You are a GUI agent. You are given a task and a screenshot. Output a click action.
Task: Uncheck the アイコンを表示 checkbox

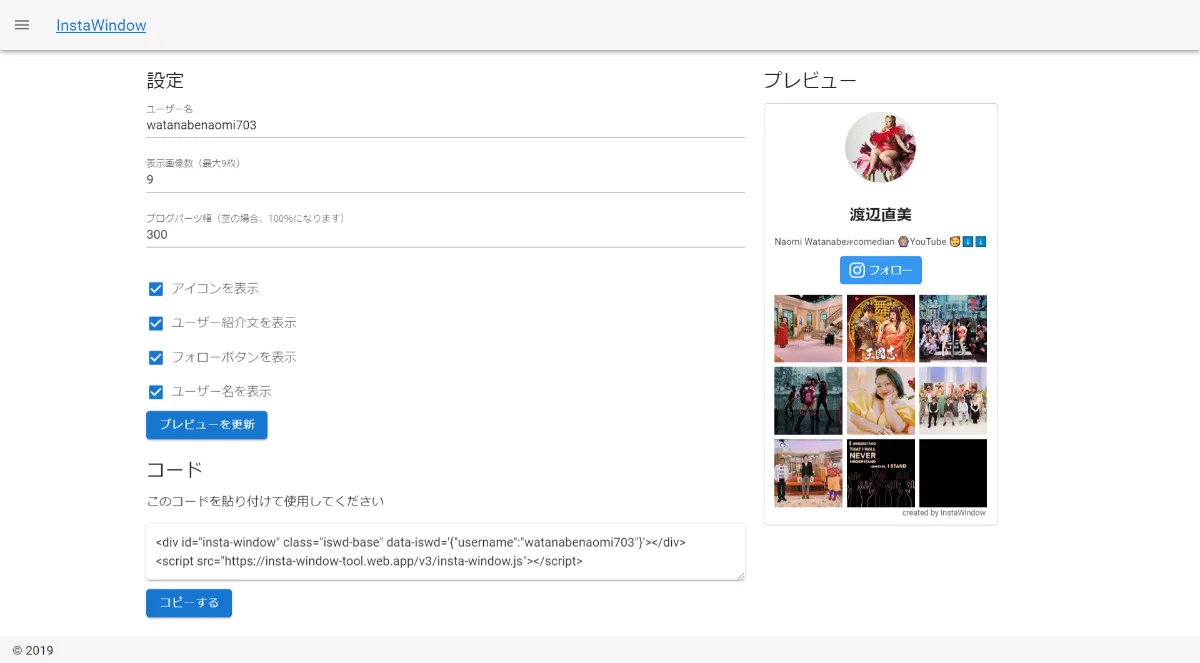(x=156, y=289)
